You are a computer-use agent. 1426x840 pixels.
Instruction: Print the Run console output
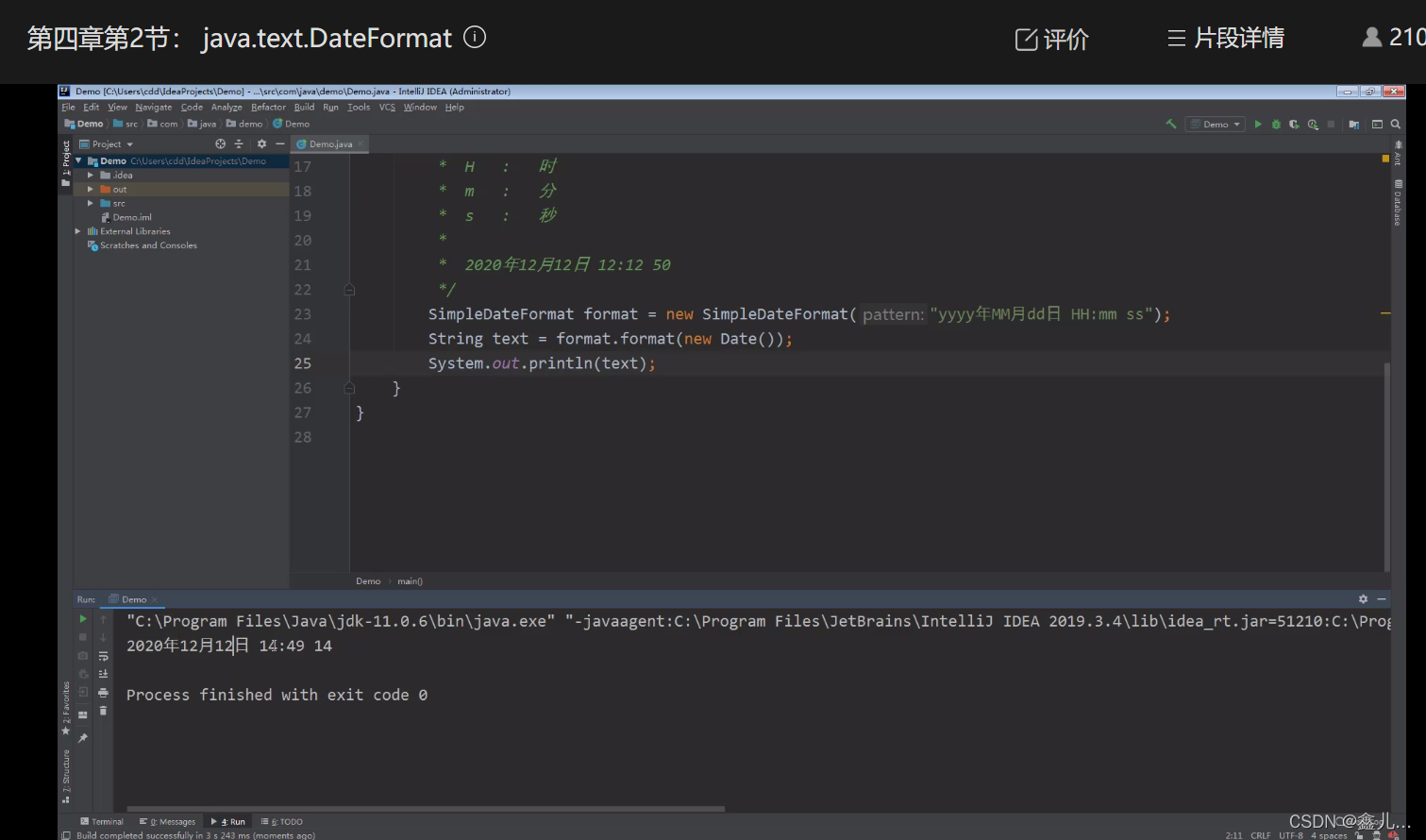tap(104, 692)
